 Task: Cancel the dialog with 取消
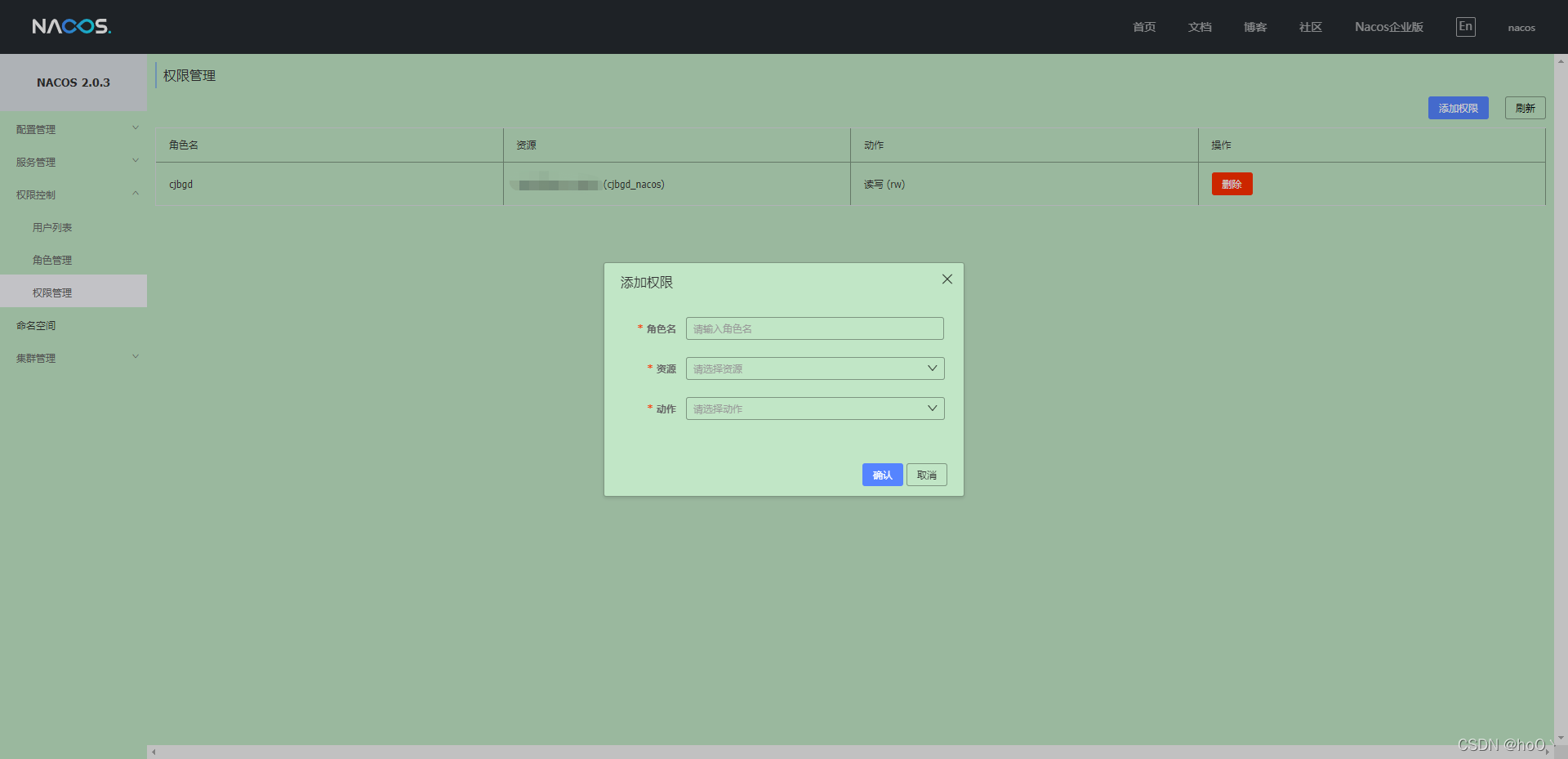coord(927,475)
